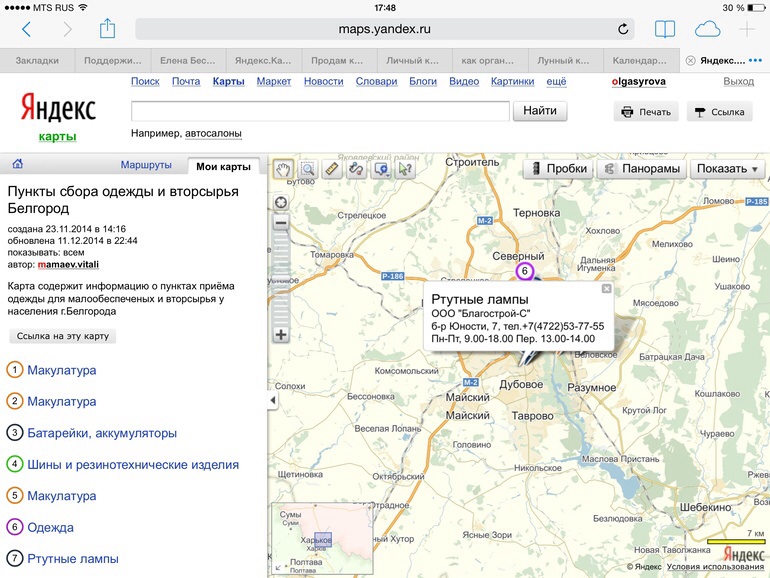This screenshot has height=578, width=770.
Task: Click the Печать print button
Action: pyautogui.click(x=646, y=112)
